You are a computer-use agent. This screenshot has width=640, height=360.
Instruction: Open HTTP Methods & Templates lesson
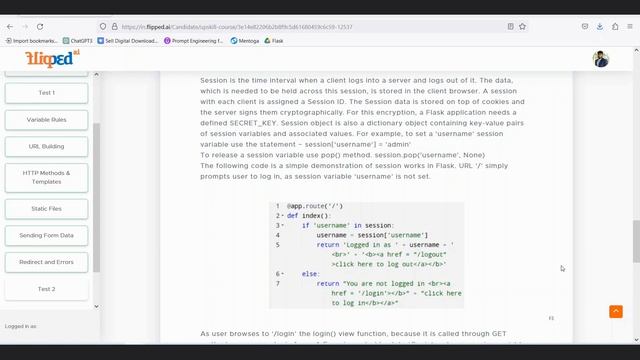point(47,177)
